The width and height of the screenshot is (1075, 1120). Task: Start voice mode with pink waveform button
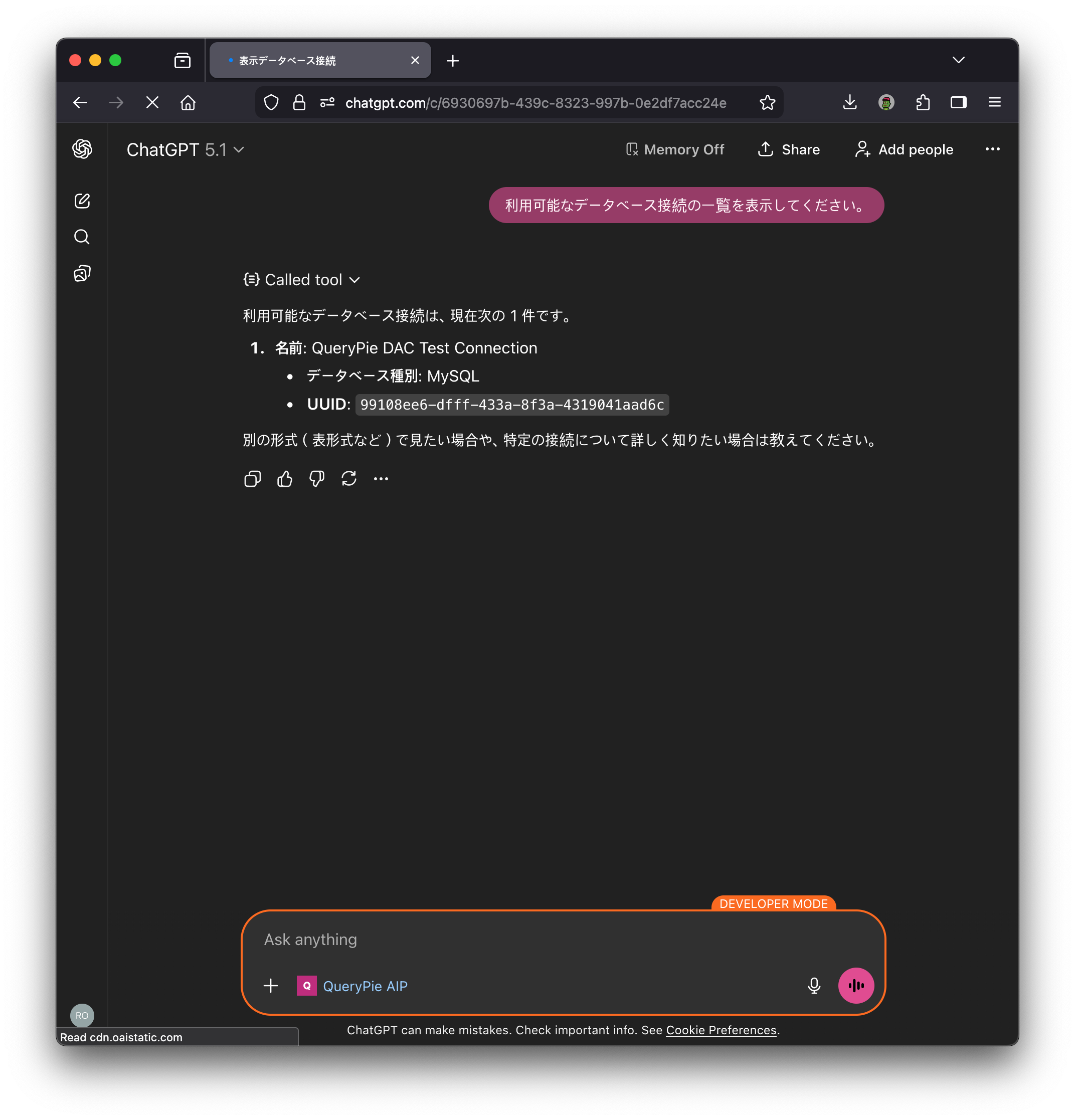coord(855,986)
